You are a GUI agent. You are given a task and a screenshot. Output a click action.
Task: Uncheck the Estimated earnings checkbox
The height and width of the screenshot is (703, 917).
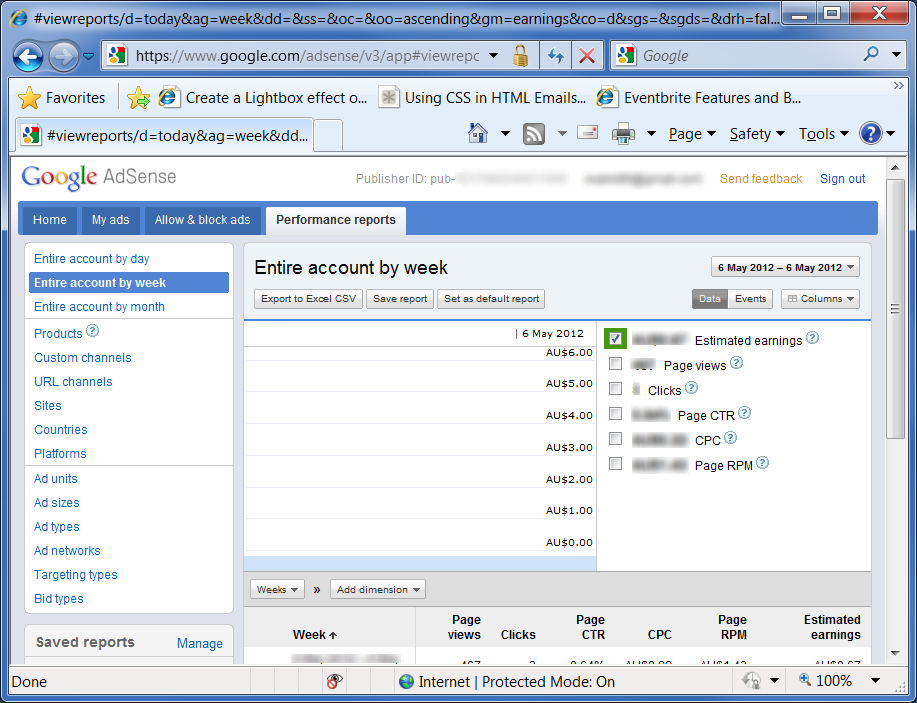(615, 338)
